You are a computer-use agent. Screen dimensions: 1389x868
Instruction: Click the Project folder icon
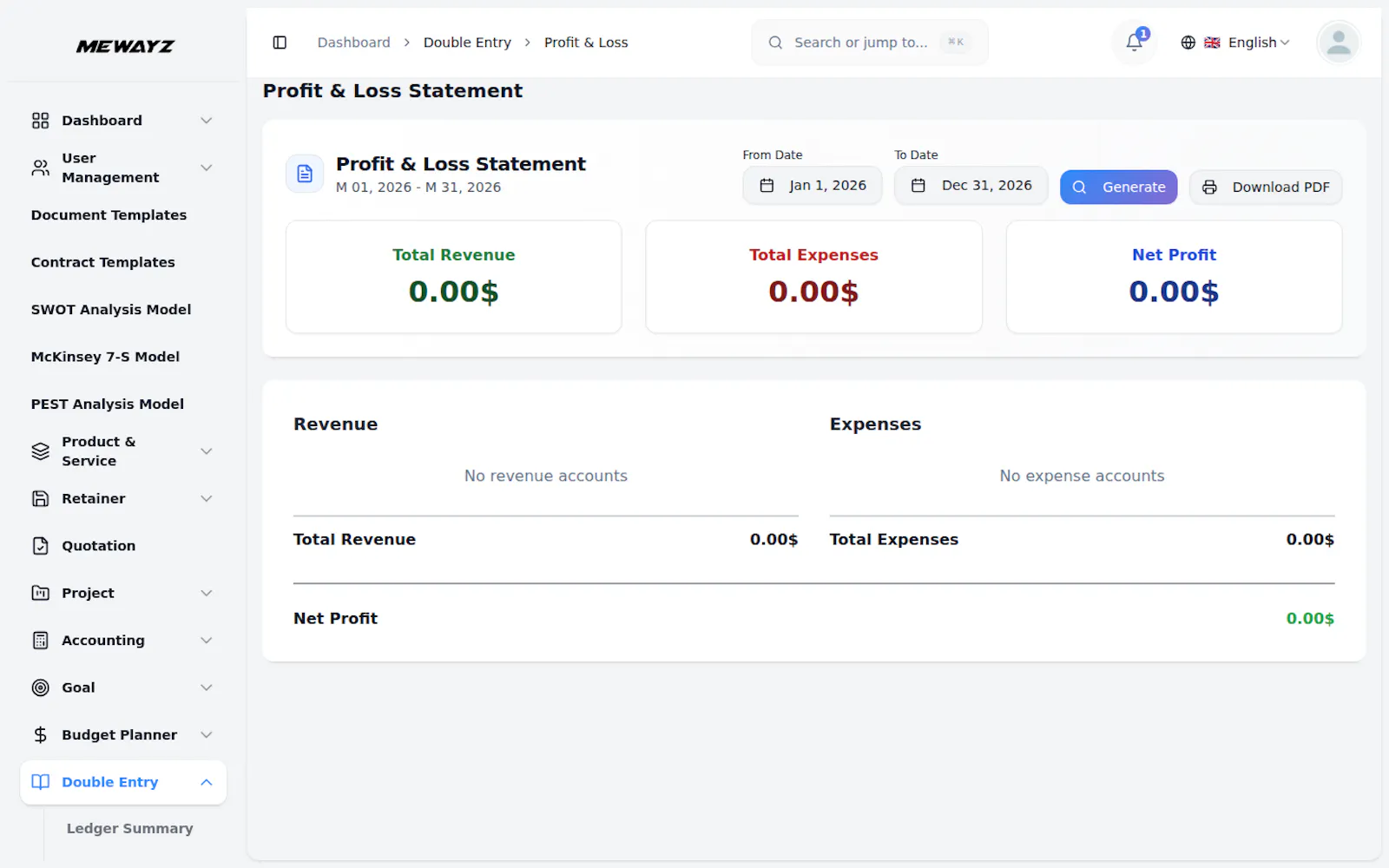(x=40, y=593)
